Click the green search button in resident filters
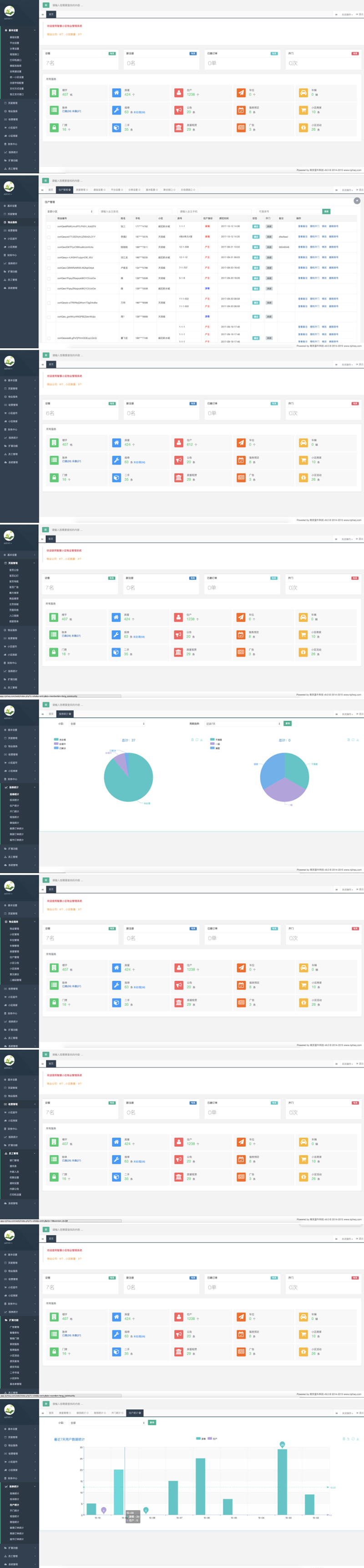Viewport: 364px width, 1568px height. [x=326, y=211]
